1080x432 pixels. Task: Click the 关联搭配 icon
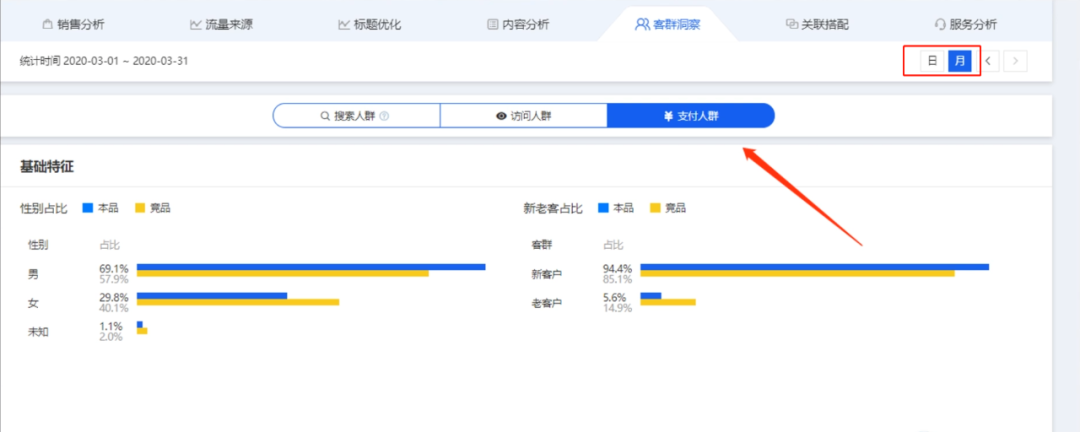[x=791, y=25]
